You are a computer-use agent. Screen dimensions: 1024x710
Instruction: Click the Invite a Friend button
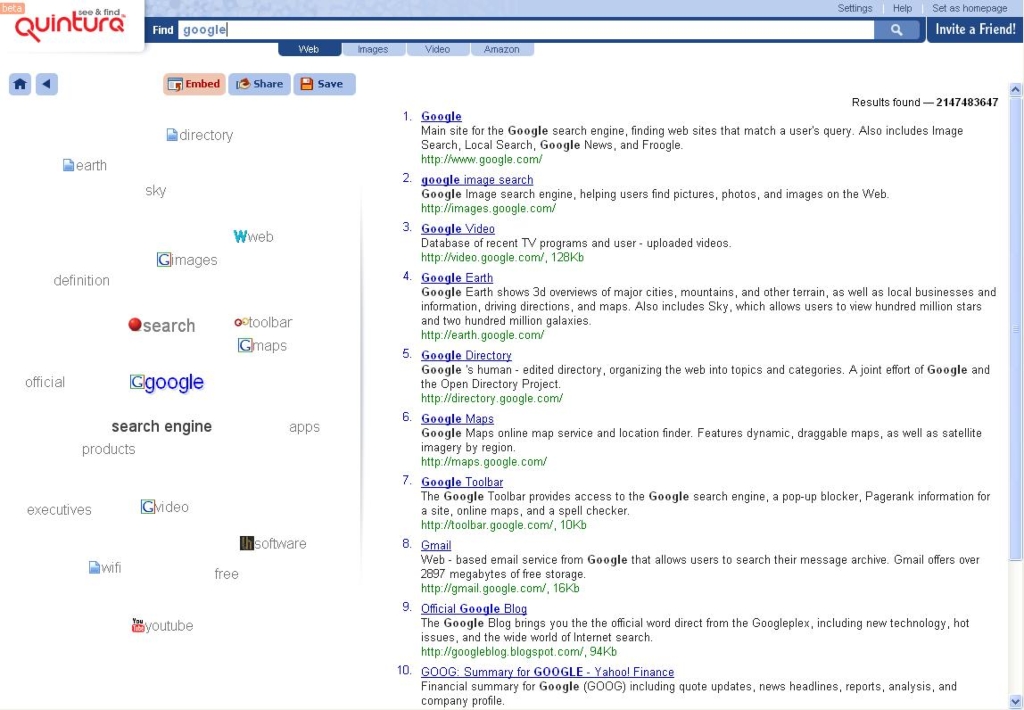[975, 29]
